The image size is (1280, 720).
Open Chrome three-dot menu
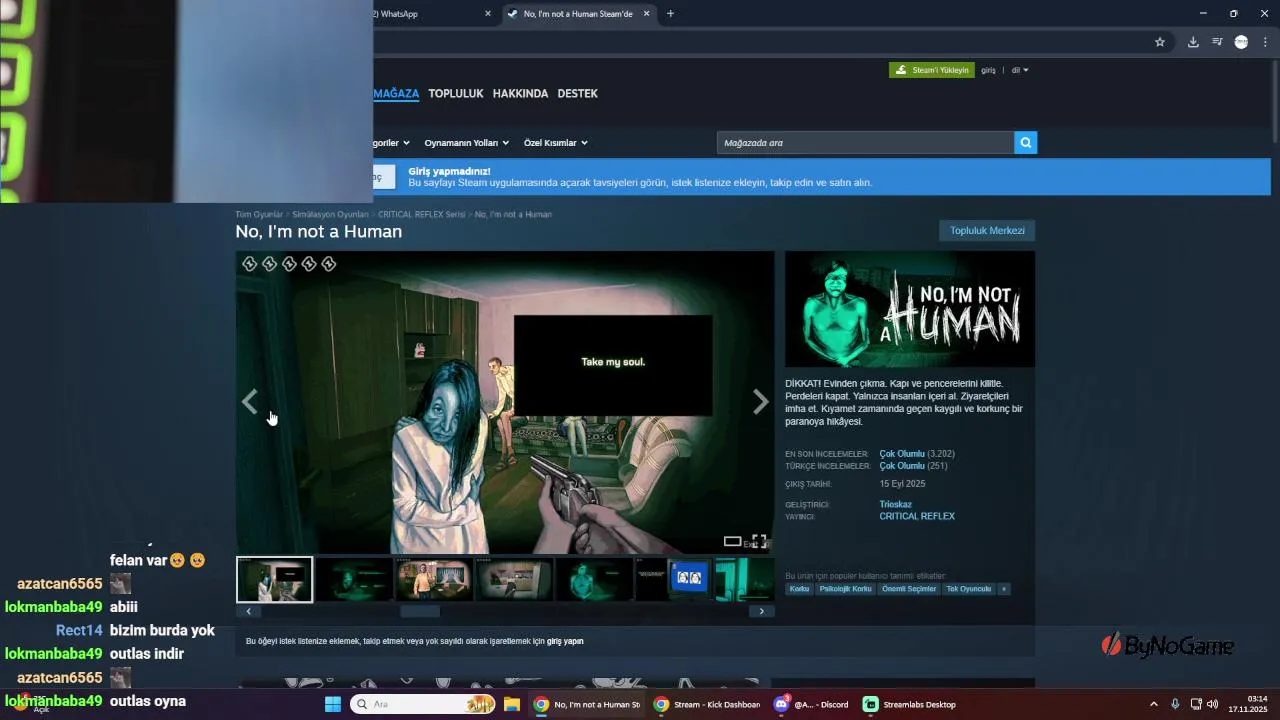1265,42
